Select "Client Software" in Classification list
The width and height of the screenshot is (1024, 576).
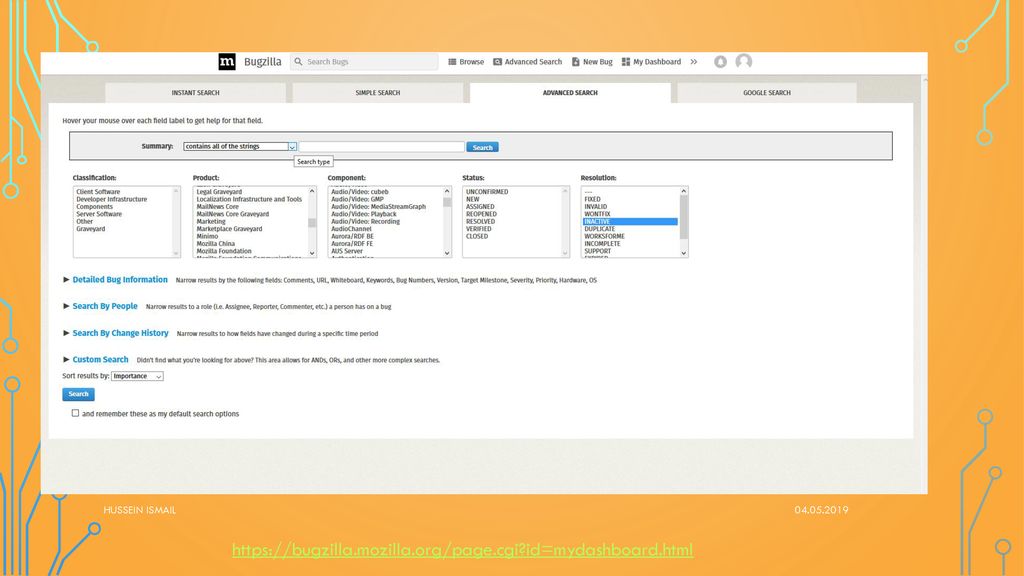click(x=98, y=192)
